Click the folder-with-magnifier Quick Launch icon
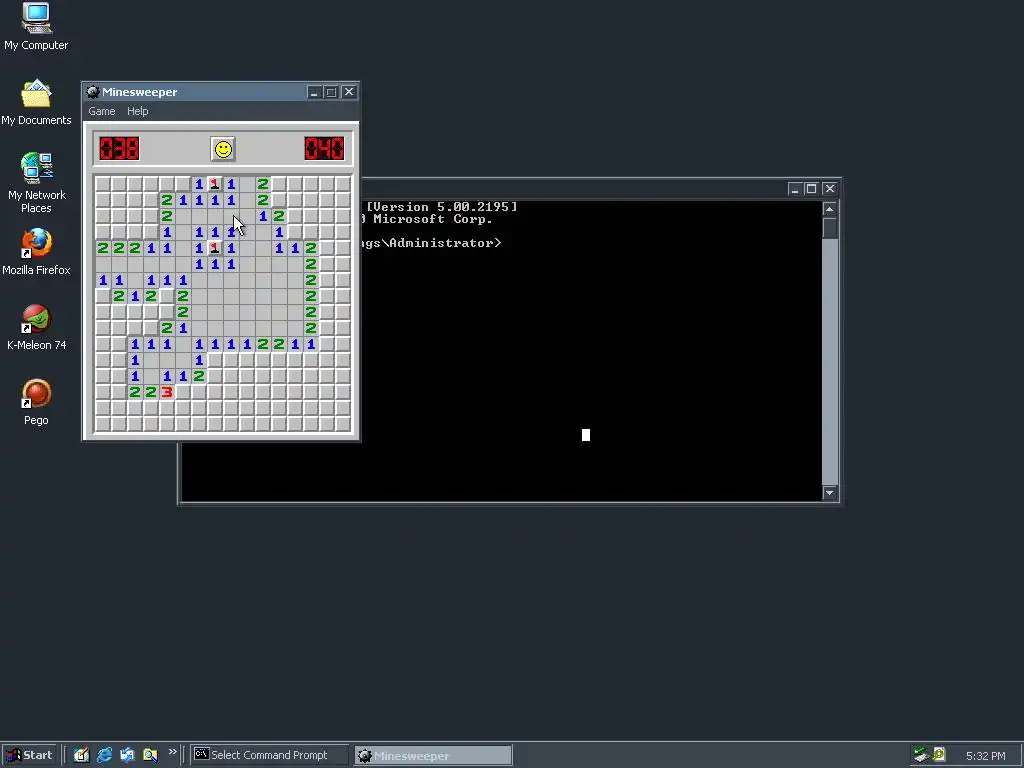Image resolution: width=1024 pixels, height=768 pixels. [x=150, y=755]
